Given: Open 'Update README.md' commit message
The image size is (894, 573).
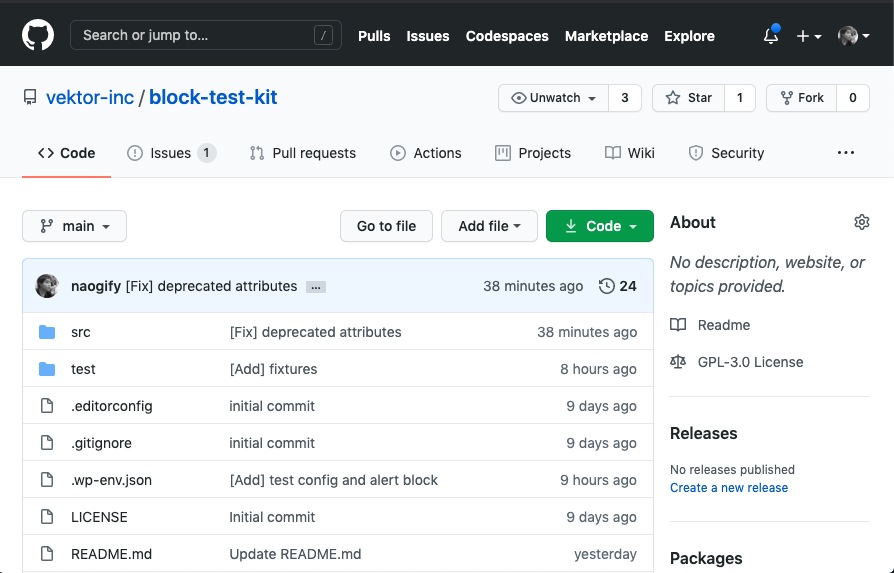Looking at the screenshot, I should (x=295, y=555).
